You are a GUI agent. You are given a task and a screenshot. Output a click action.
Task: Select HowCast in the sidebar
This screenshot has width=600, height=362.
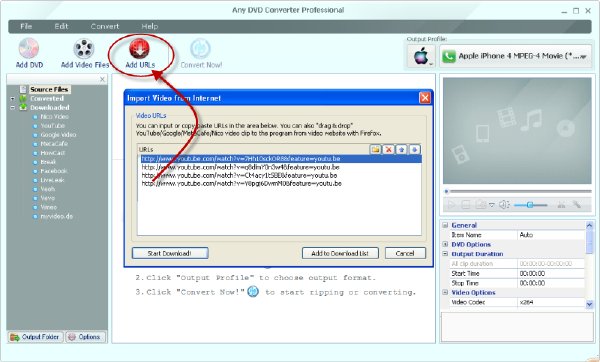click(53, 153)
